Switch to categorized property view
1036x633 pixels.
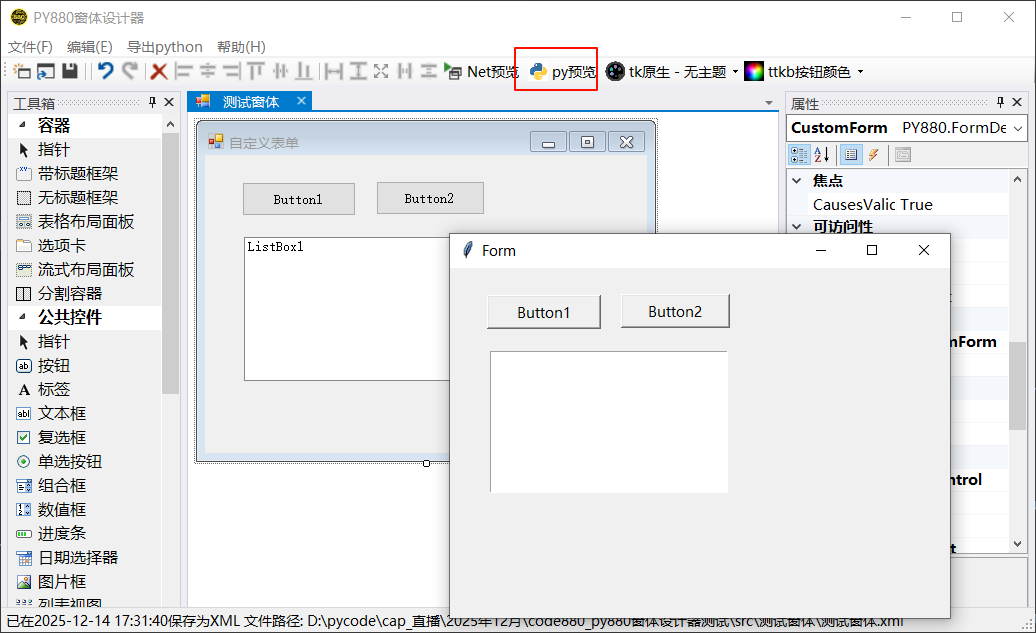800,155
